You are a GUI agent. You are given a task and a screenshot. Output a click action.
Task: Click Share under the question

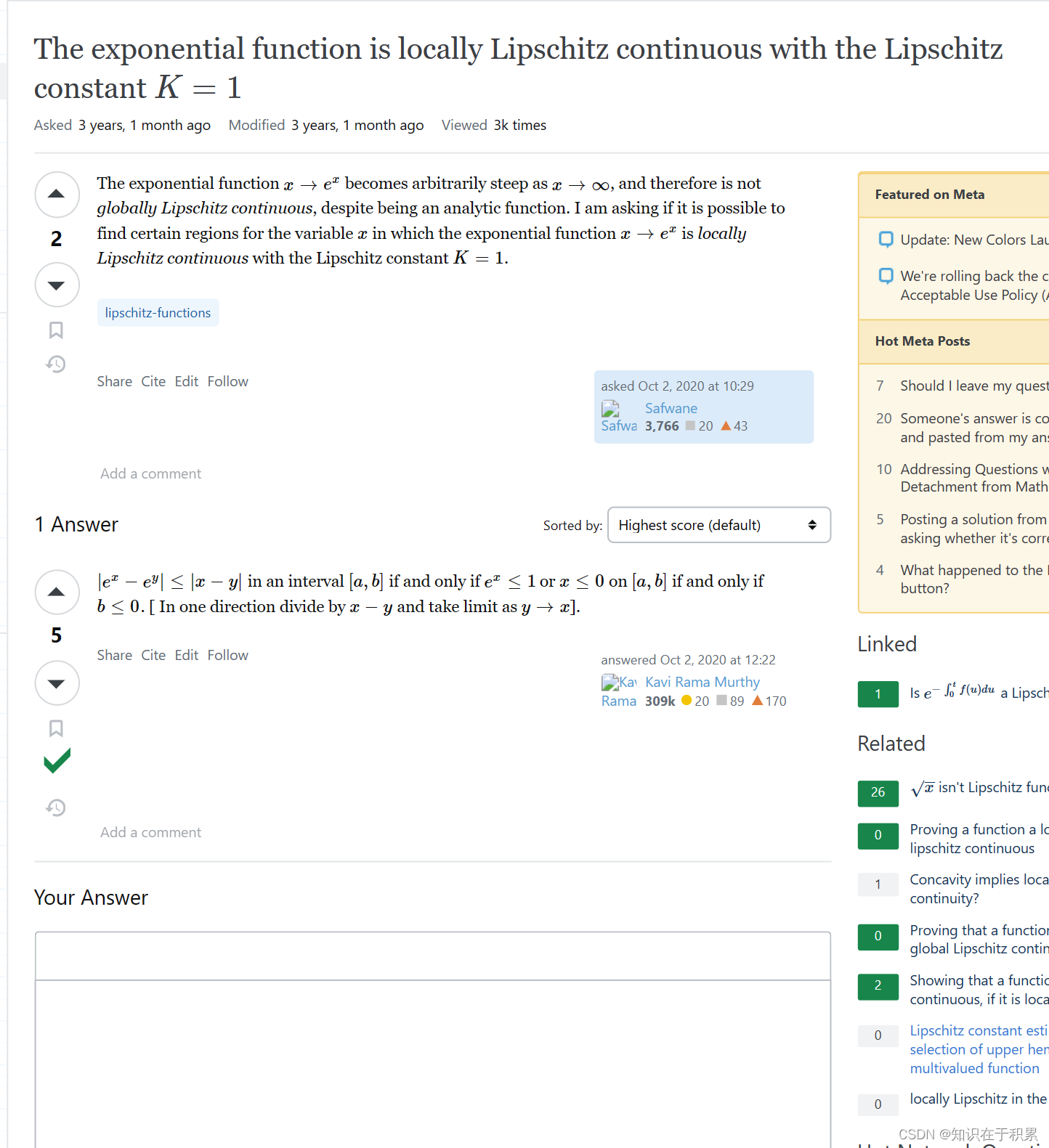[x=115, y=381]
